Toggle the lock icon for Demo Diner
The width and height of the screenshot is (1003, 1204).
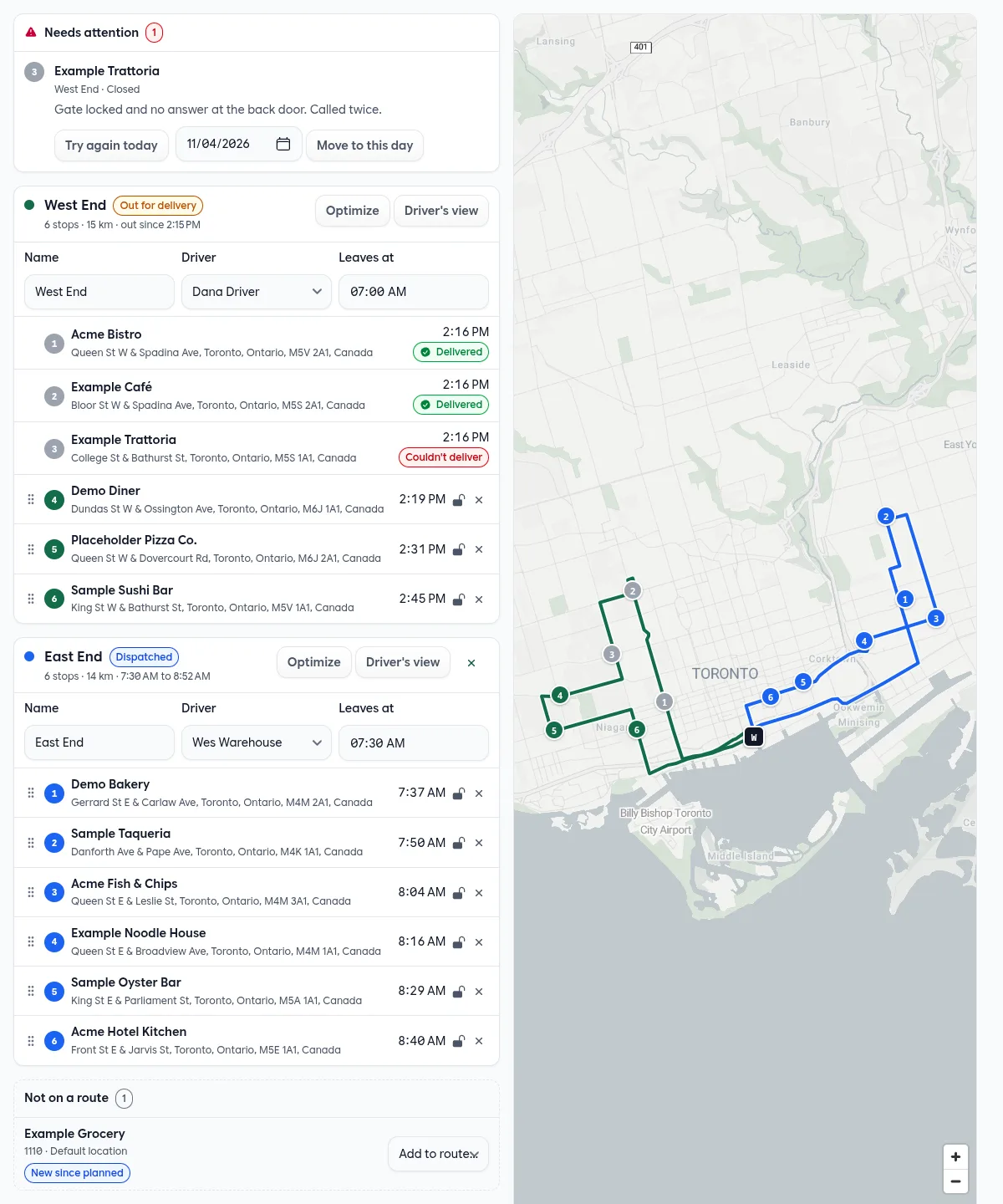(x=459, y=500)
